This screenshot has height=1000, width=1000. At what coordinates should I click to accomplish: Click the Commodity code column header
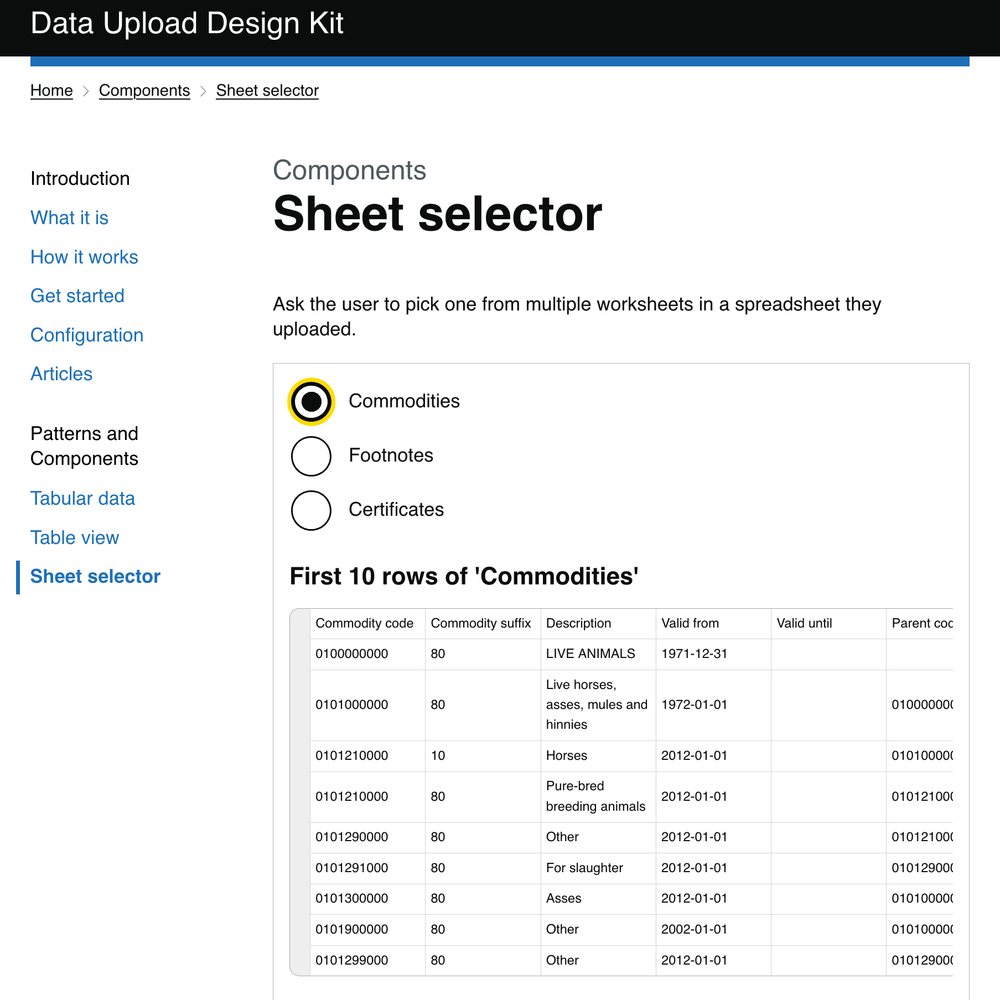(364, 623)
